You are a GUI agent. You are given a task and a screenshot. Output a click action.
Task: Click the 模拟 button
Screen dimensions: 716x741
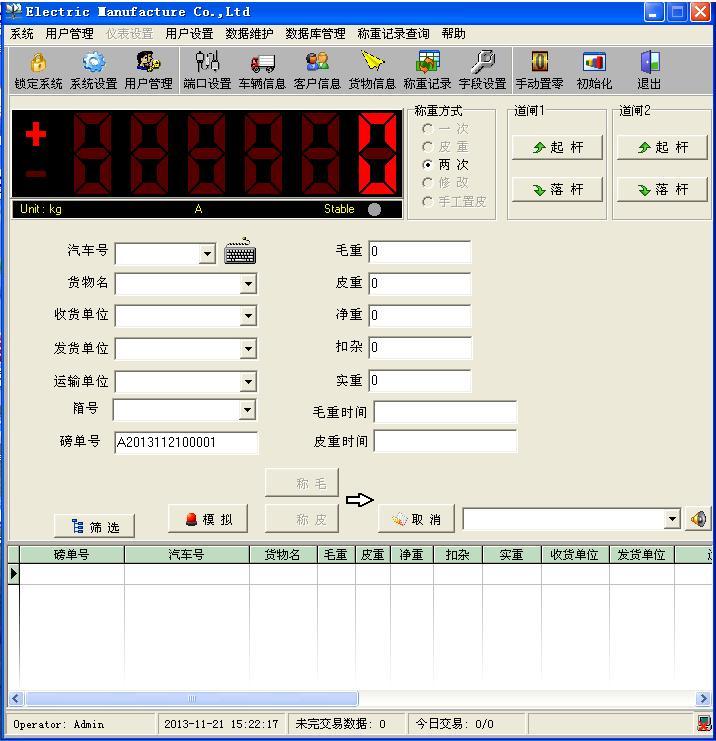click(208, 519)
